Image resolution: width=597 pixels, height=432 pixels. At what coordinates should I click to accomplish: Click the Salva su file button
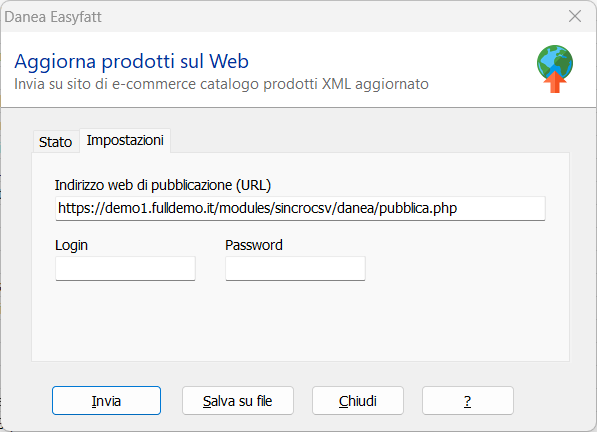(x=238, y=401)
